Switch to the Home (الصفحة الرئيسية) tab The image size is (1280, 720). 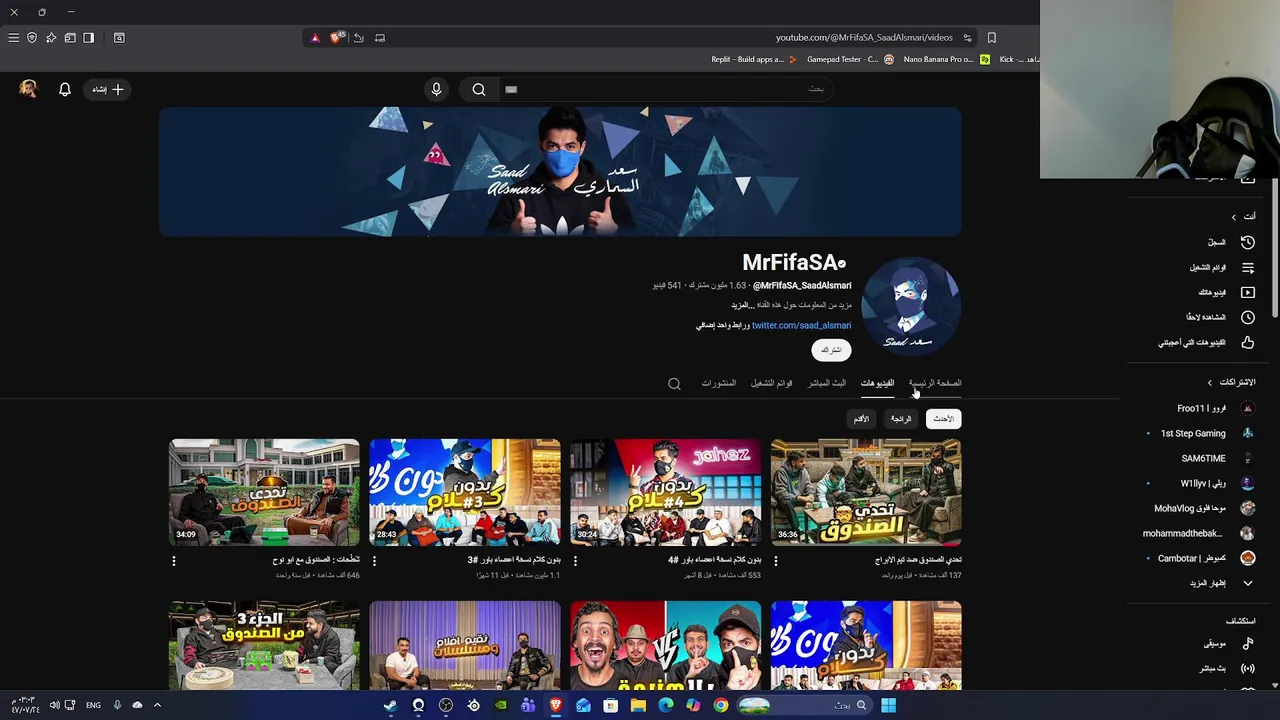click(x=935, y=383)
